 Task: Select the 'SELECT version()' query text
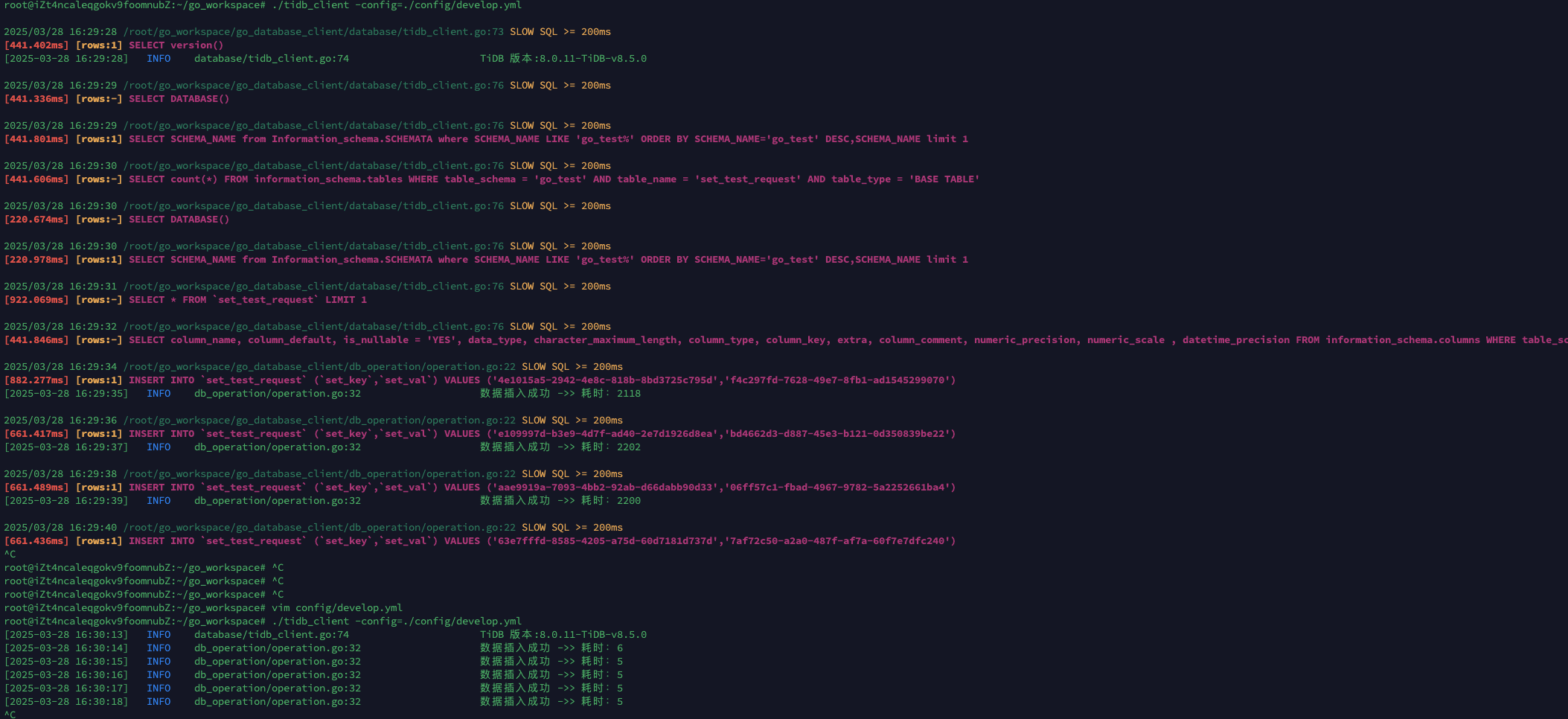[176, 45]
